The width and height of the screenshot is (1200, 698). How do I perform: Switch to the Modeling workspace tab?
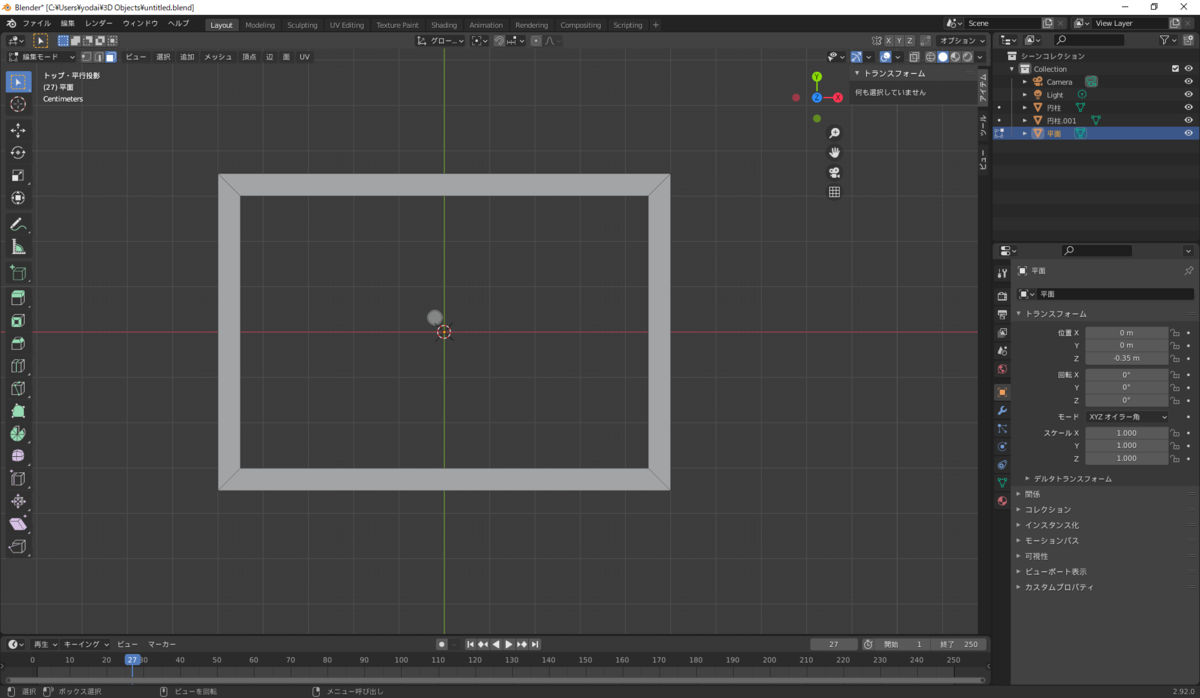pos(260,25)
